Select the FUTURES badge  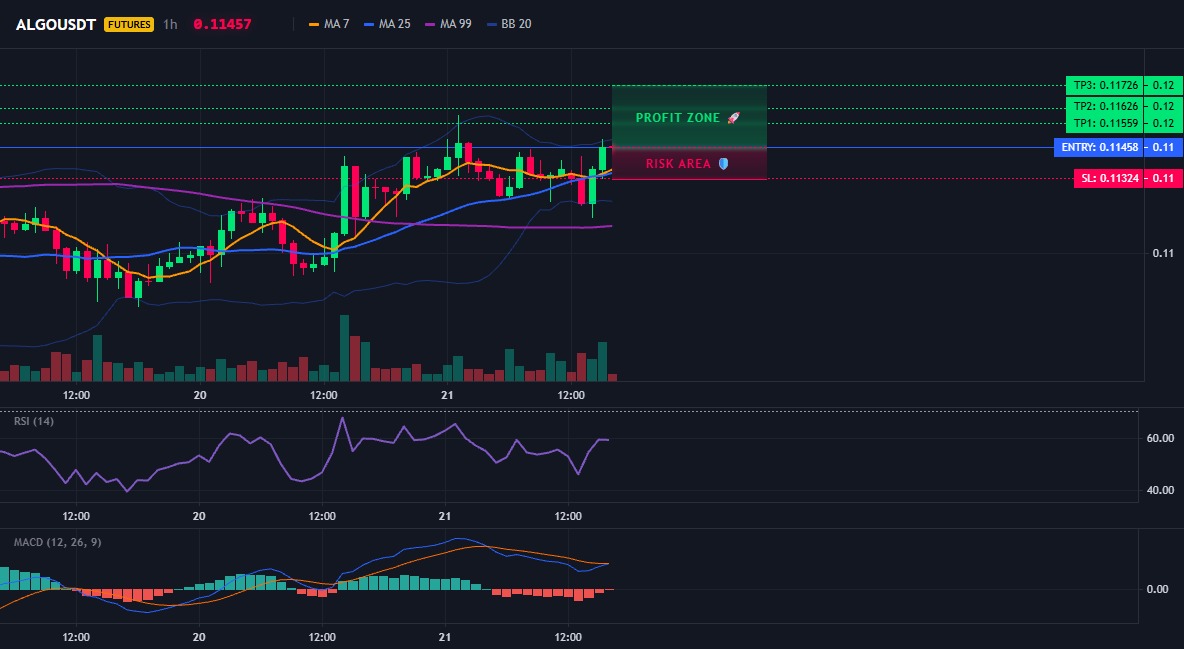pos(129,24)
